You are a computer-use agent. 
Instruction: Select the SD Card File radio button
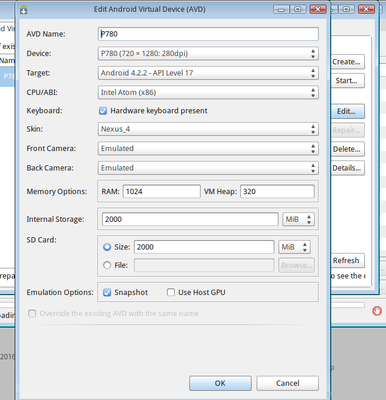(107, 265)
